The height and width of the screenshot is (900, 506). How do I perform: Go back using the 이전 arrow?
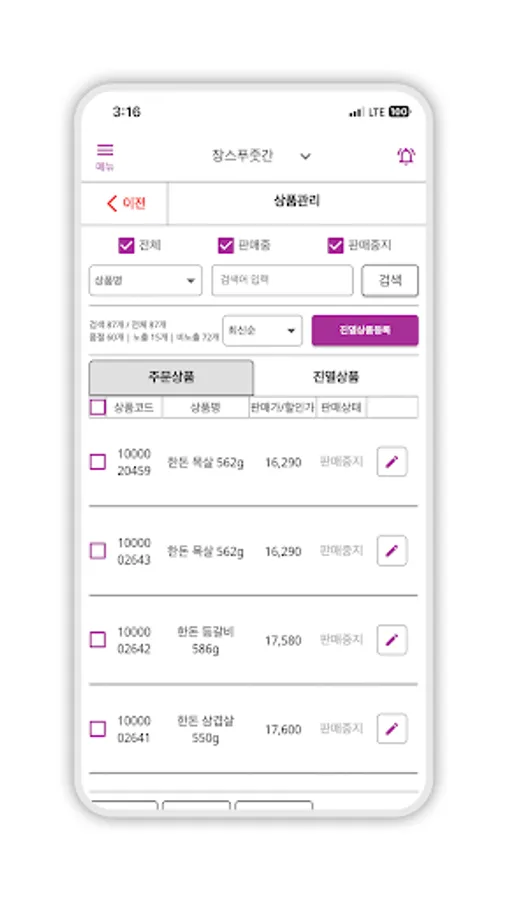click(126, 203)
